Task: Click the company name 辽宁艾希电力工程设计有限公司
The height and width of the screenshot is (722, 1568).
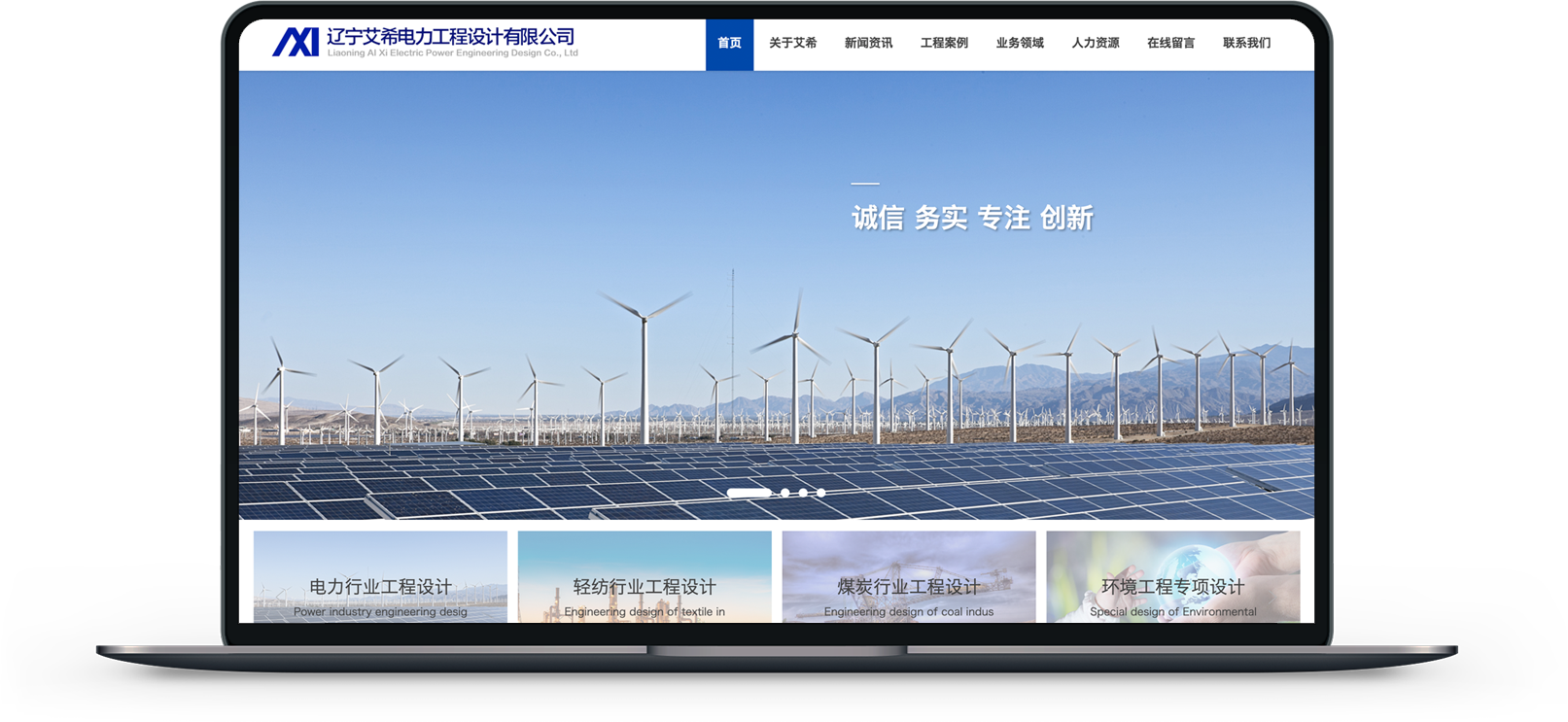Action: tap(451, 37)
